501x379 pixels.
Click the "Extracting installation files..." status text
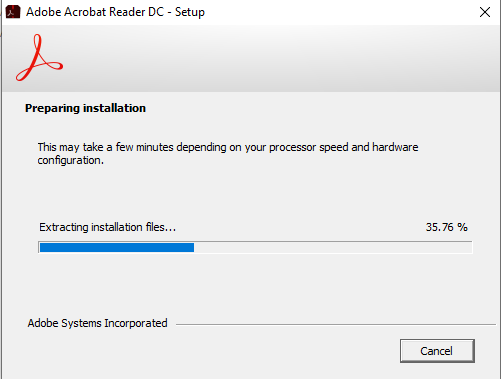click(x=107, y=227)
